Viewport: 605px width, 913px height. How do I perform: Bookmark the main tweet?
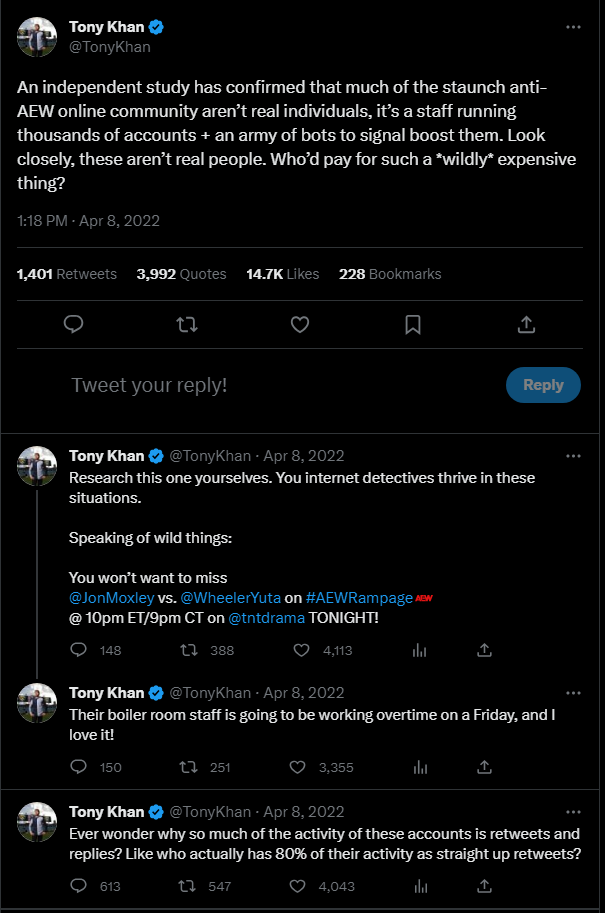coord(413,324)
